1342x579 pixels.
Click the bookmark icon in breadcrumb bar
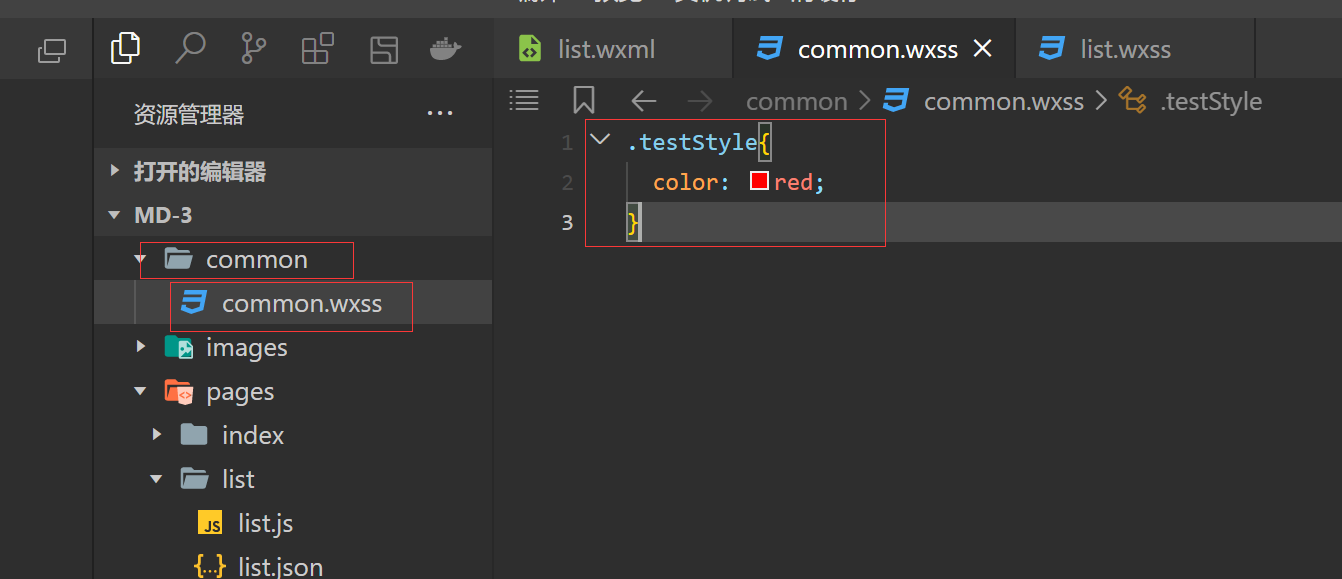click(x=584, y=100)
